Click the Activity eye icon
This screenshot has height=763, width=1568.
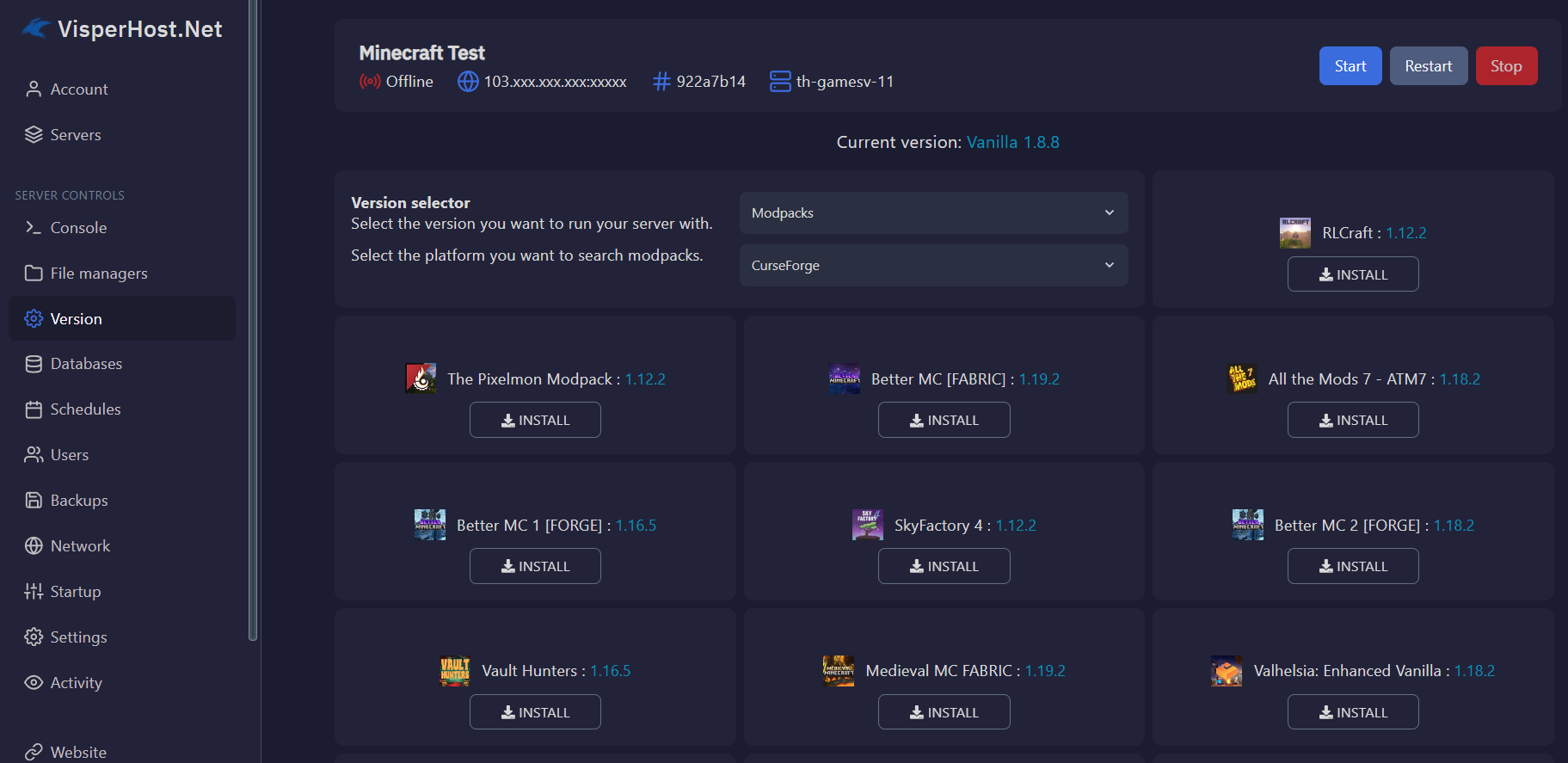coord(34,683)
